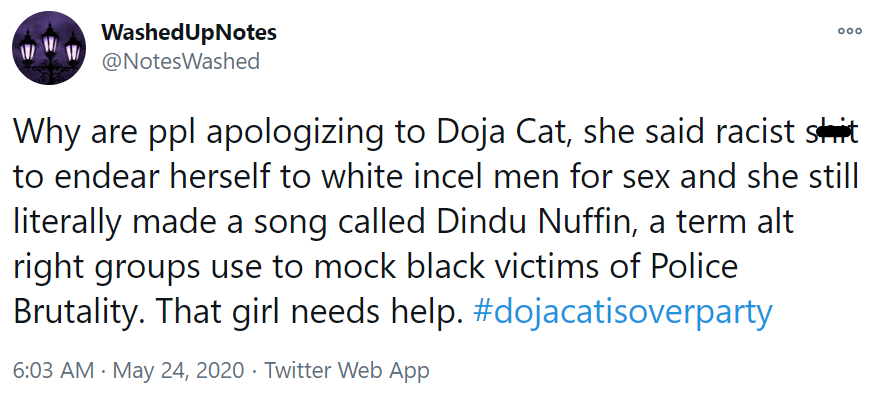This screenshot has height=398, width=880.
Task: Visit the @NotesWashed handle link
Action: (180, 61)
